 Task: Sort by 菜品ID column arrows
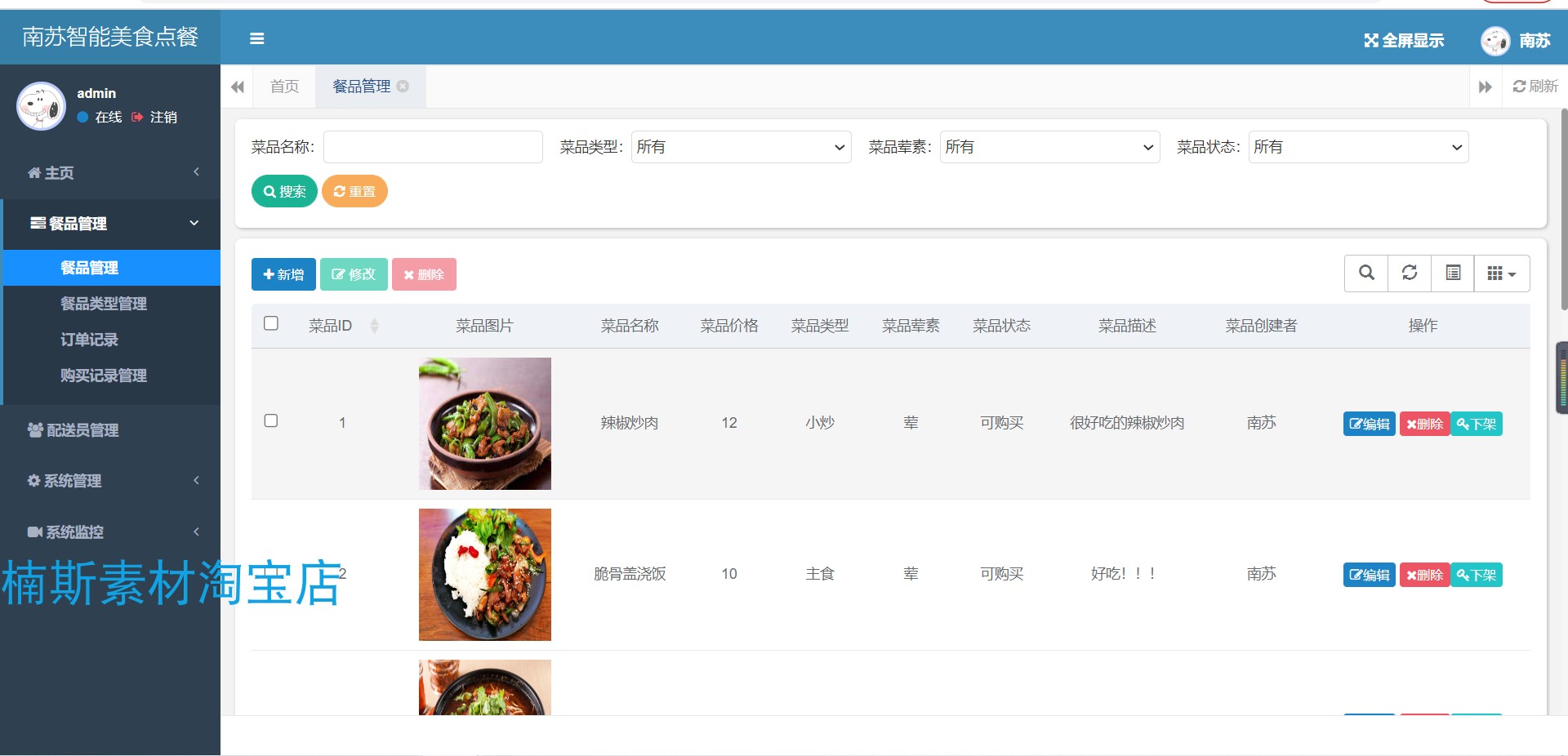(374, 326)
